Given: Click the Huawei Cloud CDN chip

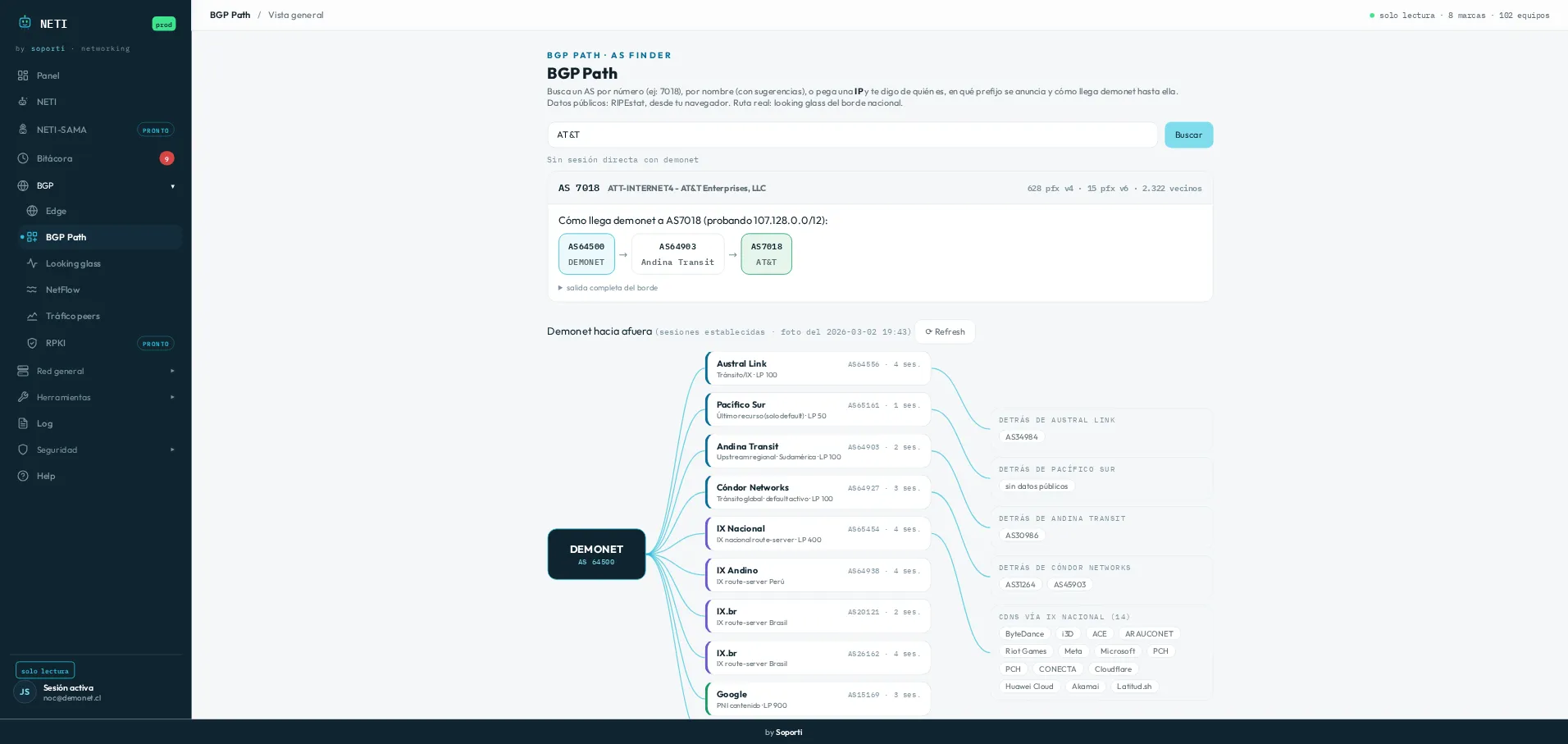Looking at the screenshot, I should (1029, 687).
